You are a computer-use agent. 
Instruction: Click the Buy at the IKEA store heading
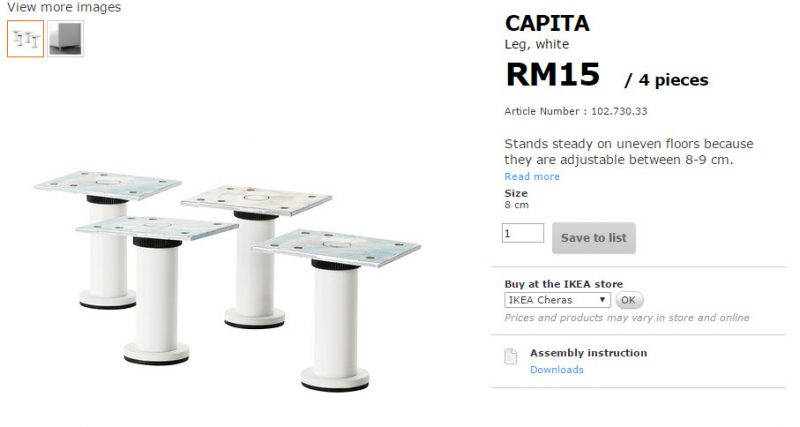(563, 284)
